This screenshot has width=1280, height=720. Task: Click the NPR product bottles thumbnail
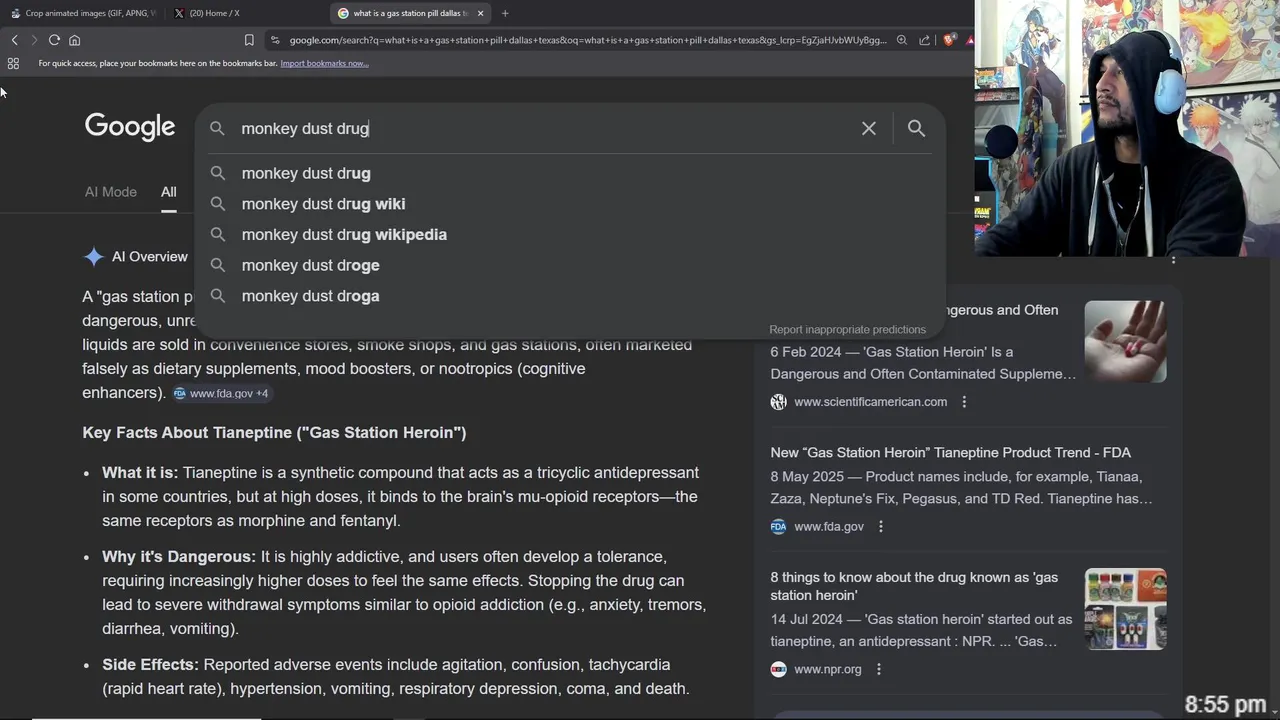click(x=1125, y=609)
